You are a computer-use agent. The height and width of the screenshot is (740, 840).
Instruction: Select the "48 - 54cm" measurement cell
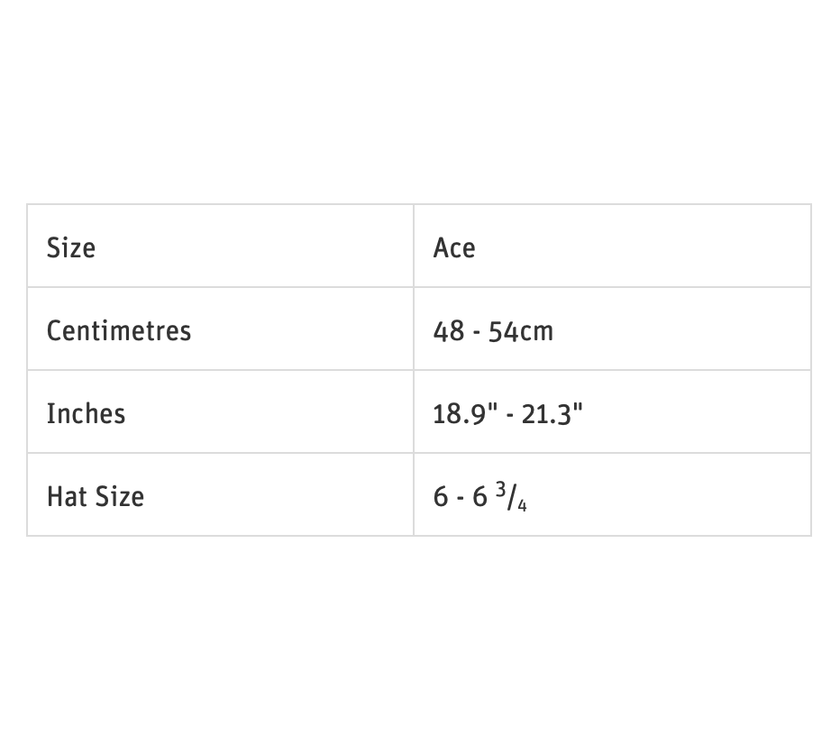[x=493, y=330]
